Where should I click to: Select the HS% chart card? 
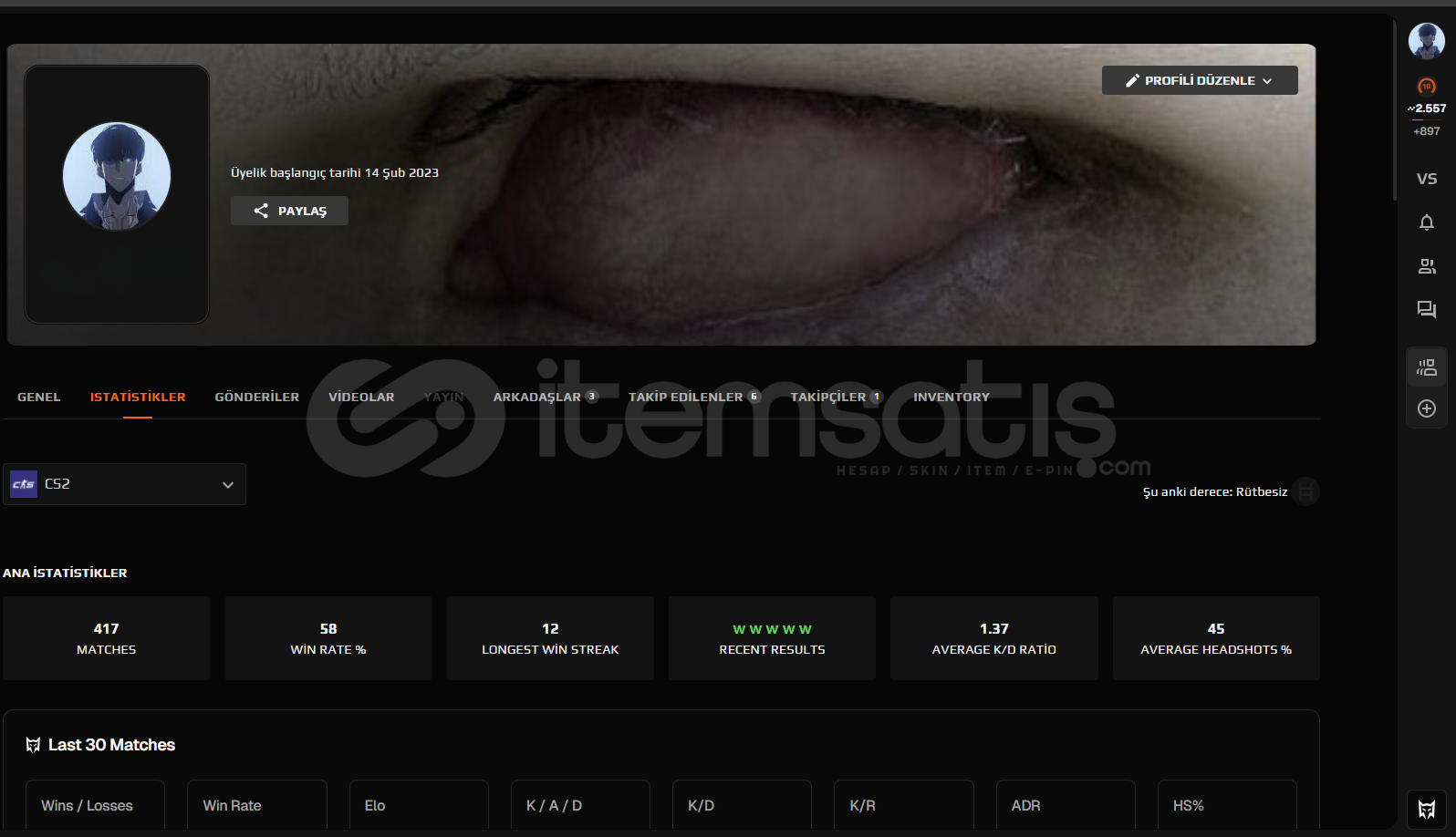tap(1227, 806)
